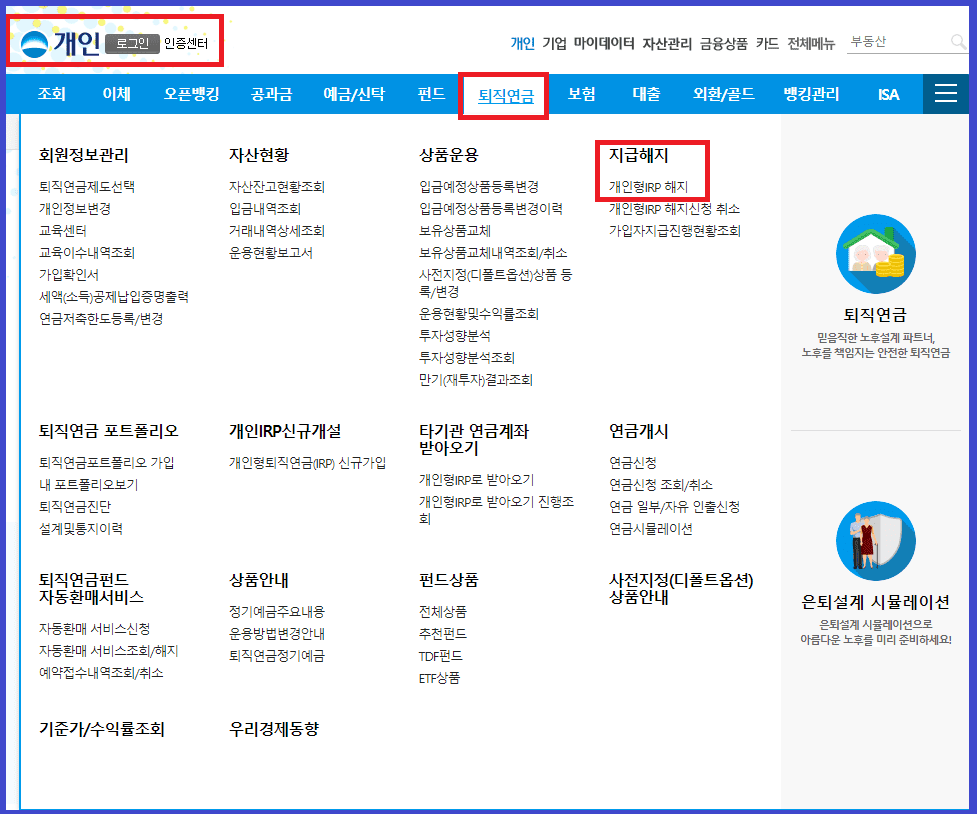Click the 은퇴설계 시뮬레이션 shield icon

(x=875, y=540)
